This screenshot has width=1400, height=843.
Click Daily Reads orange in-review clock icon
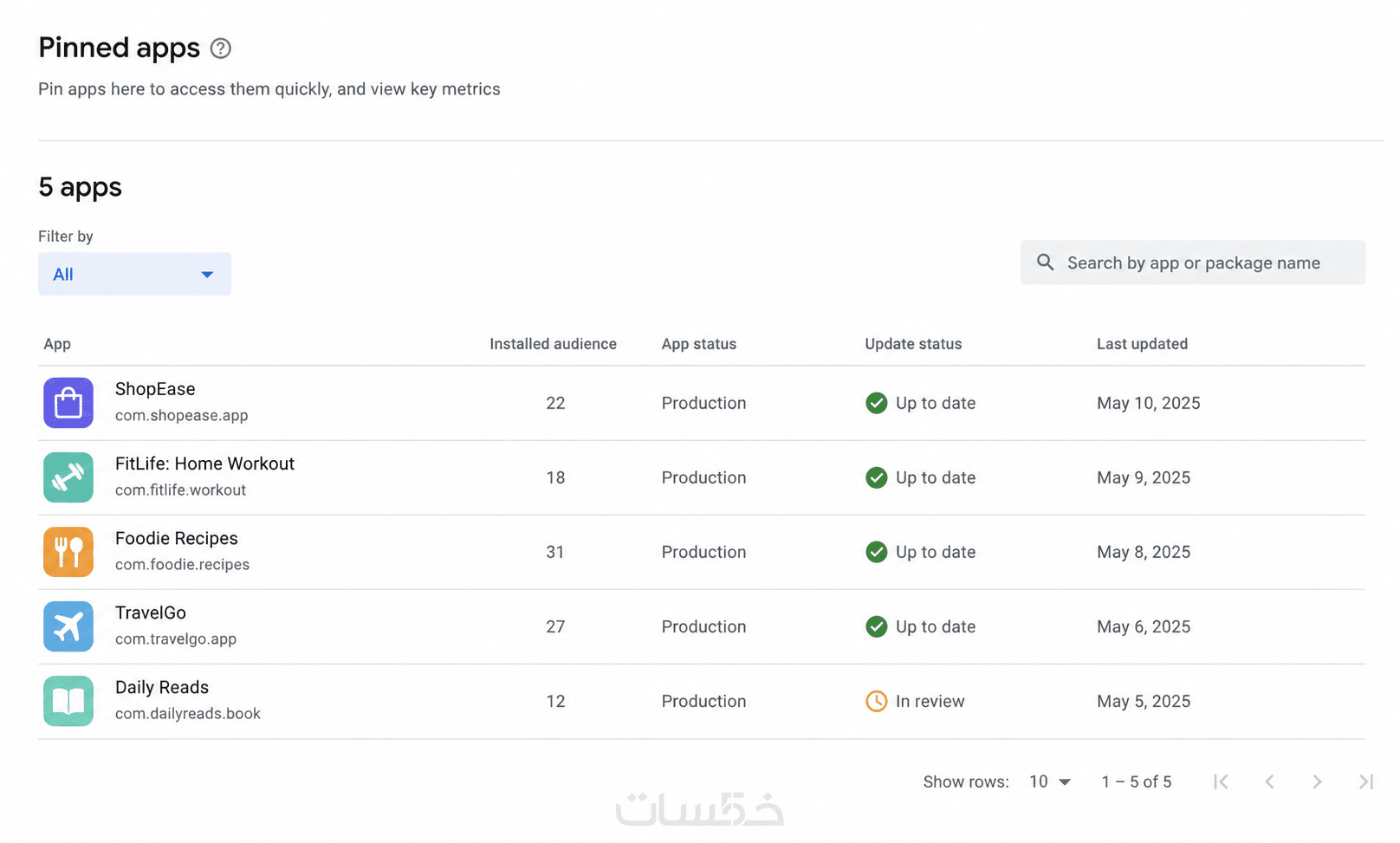coord(877,701)
